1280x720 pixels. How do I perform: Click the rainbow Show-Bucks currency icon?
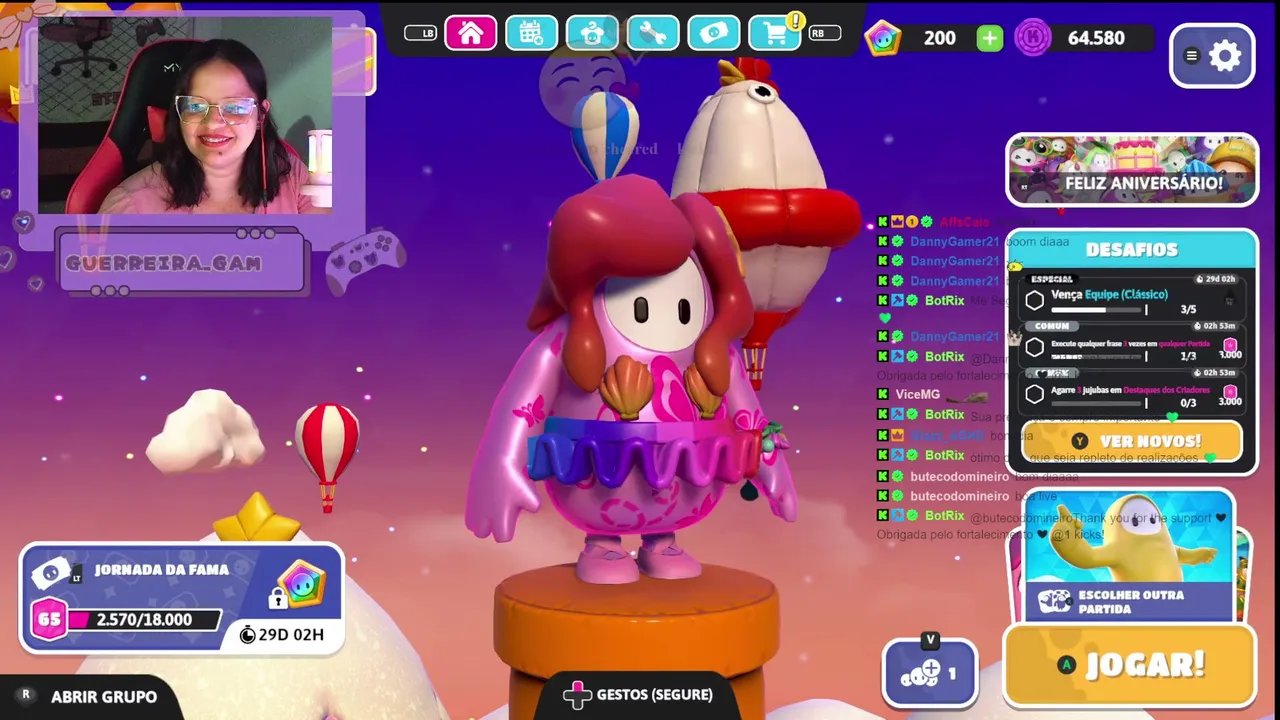tap(883, 38)
